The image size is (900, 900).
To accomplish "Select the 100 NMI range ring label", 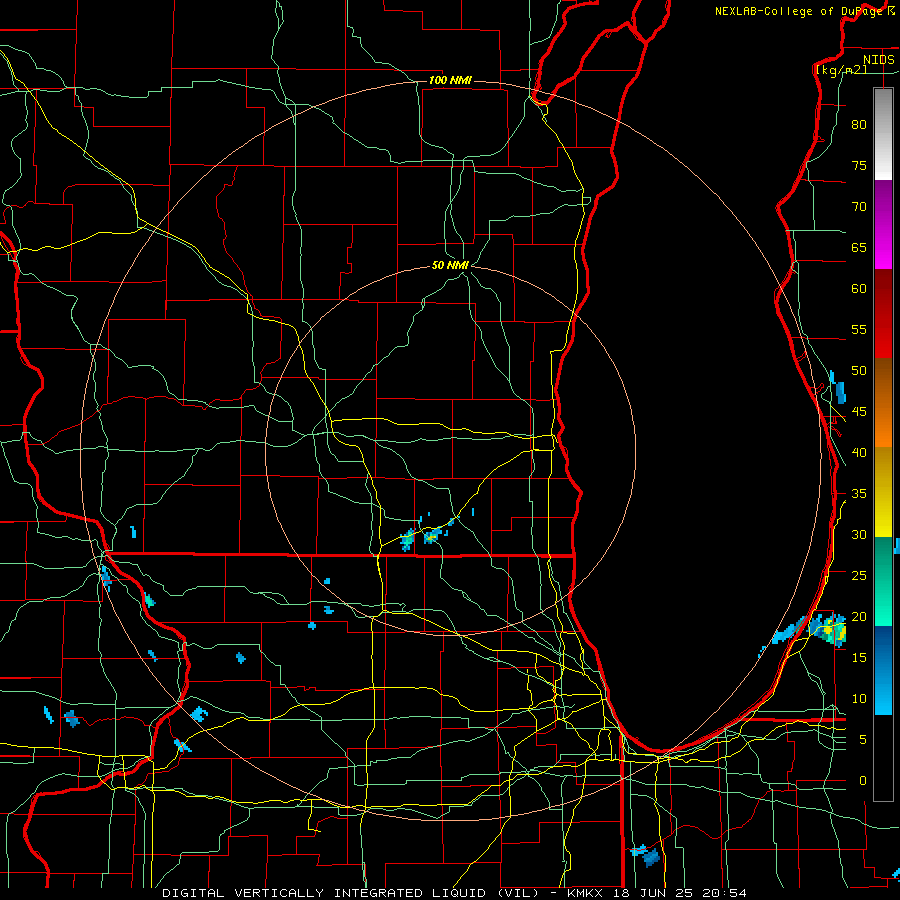I will [x=450, y=80].
